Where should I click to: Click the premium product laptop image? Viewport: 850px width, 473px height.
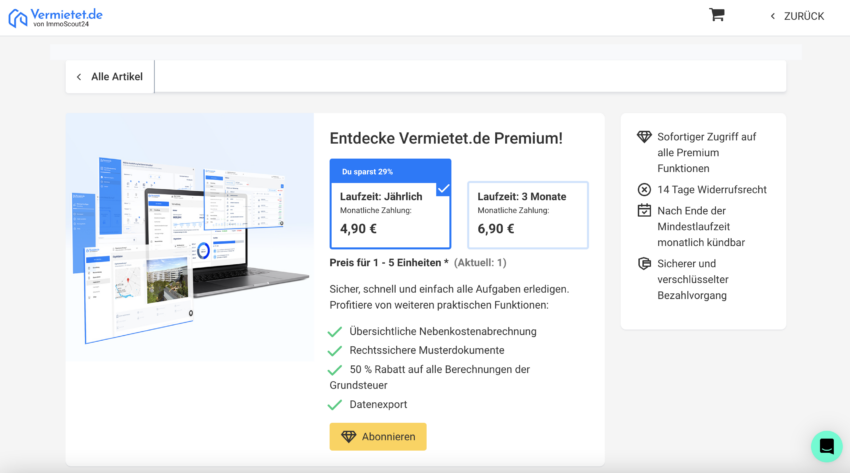tap(190, 237)
